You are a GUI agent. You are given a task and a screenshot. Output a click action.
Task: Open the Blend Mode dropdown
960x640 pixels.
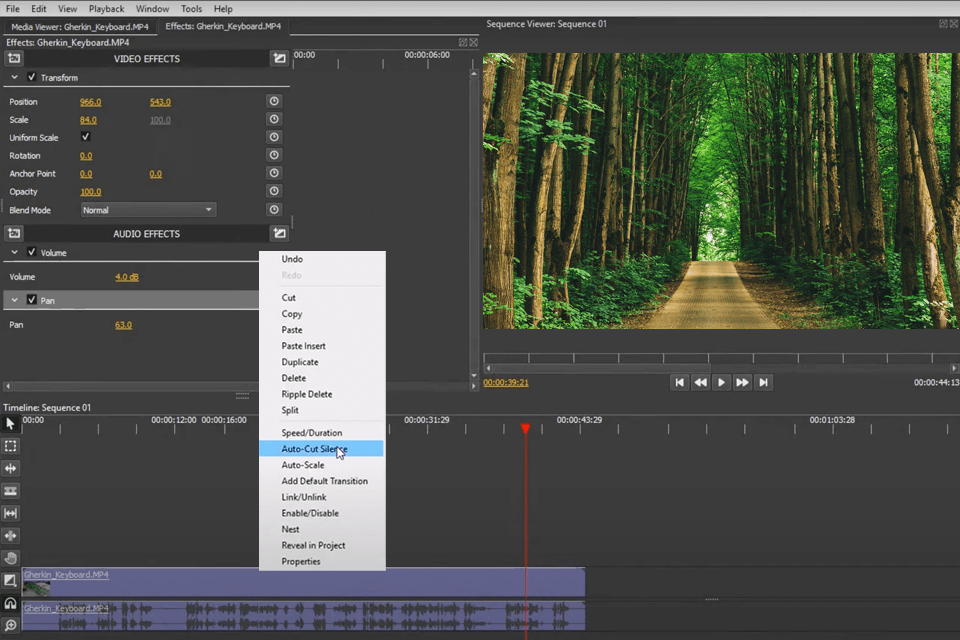pyautogui.click(x=148, y=210)
